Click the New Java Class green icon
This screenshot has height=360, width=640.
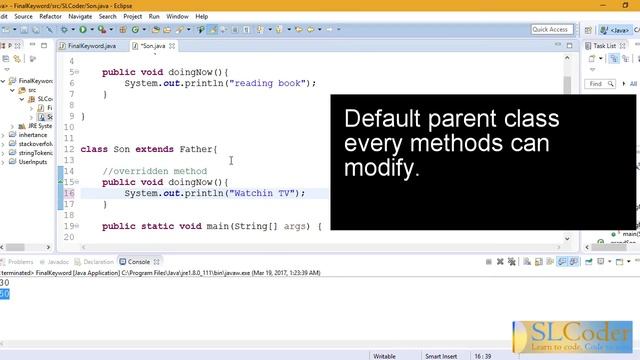coord(135,29)
